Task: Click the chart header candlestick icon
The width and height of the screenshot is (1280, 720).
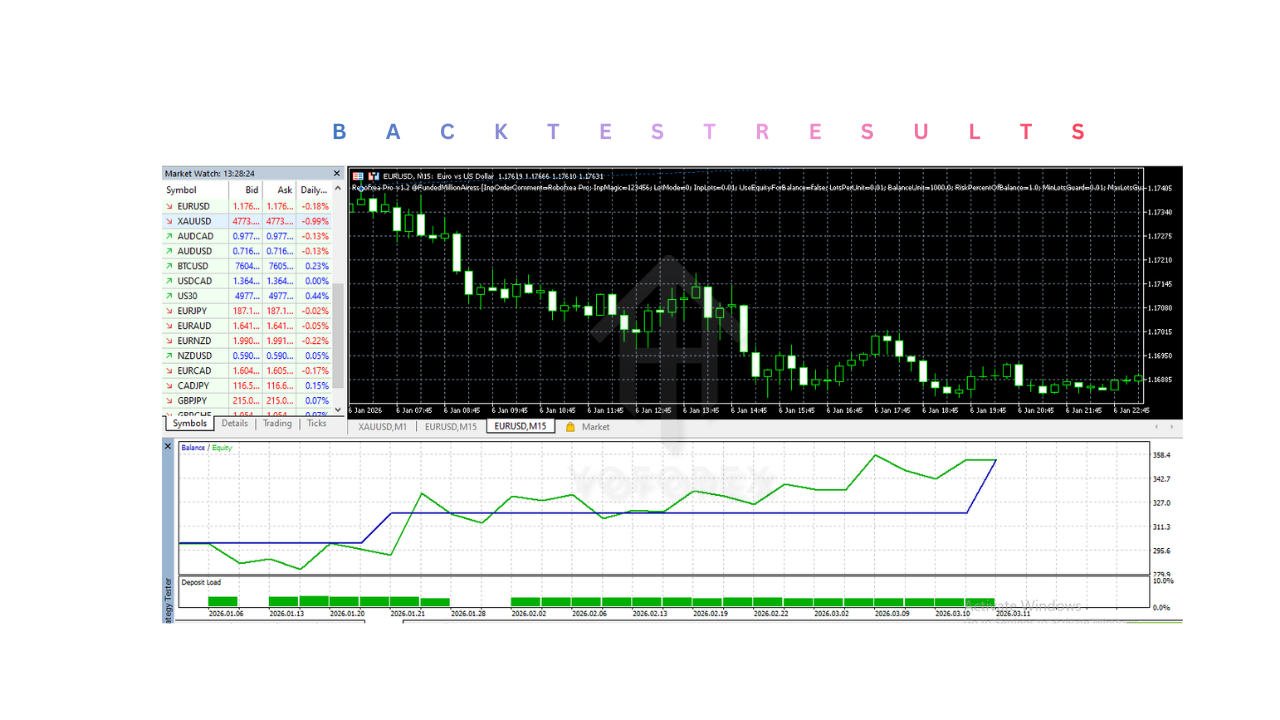Action: point(374,176)
